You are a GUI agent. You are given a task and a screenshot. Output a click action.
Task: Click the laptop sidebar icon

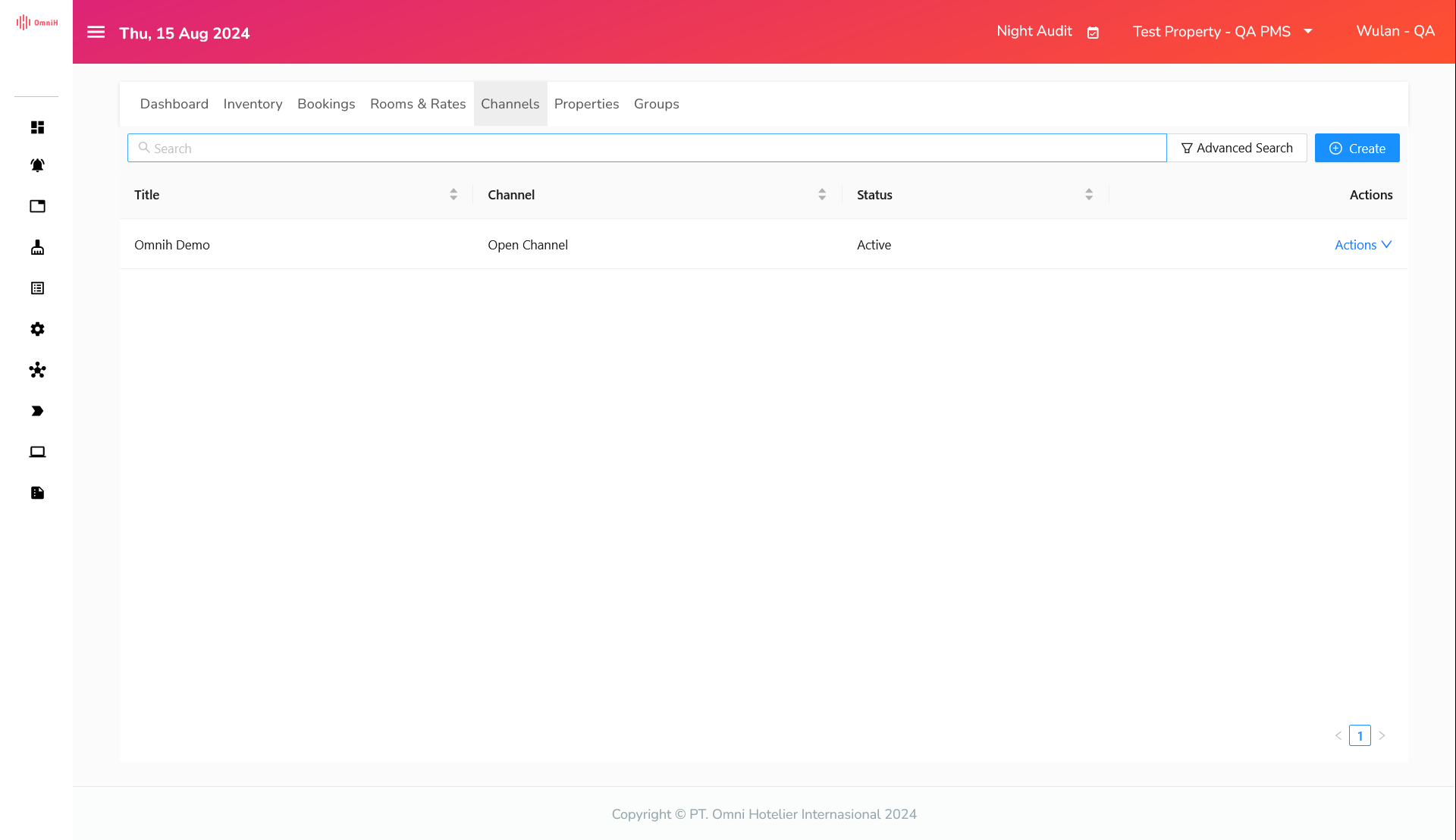(x=37, y=452)
